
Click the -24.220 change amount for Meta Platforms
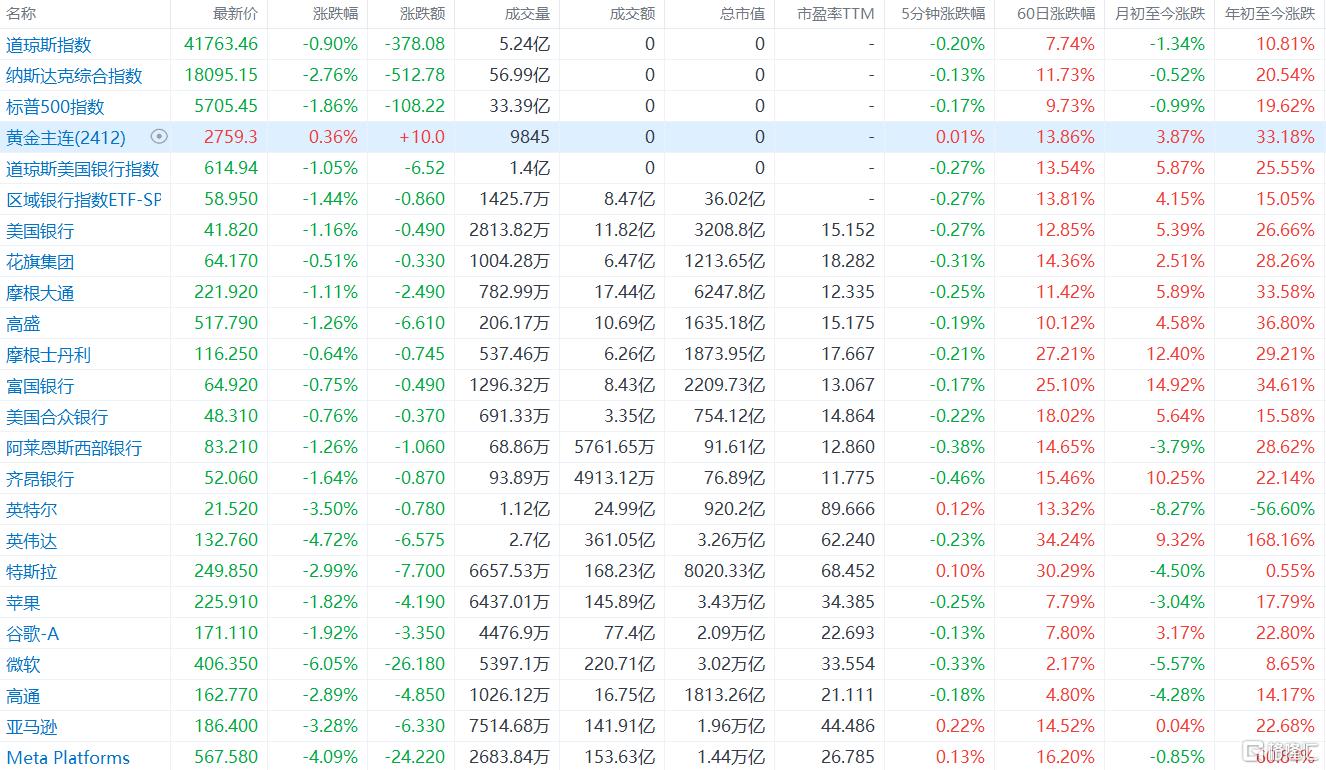[x=414, y=757]
